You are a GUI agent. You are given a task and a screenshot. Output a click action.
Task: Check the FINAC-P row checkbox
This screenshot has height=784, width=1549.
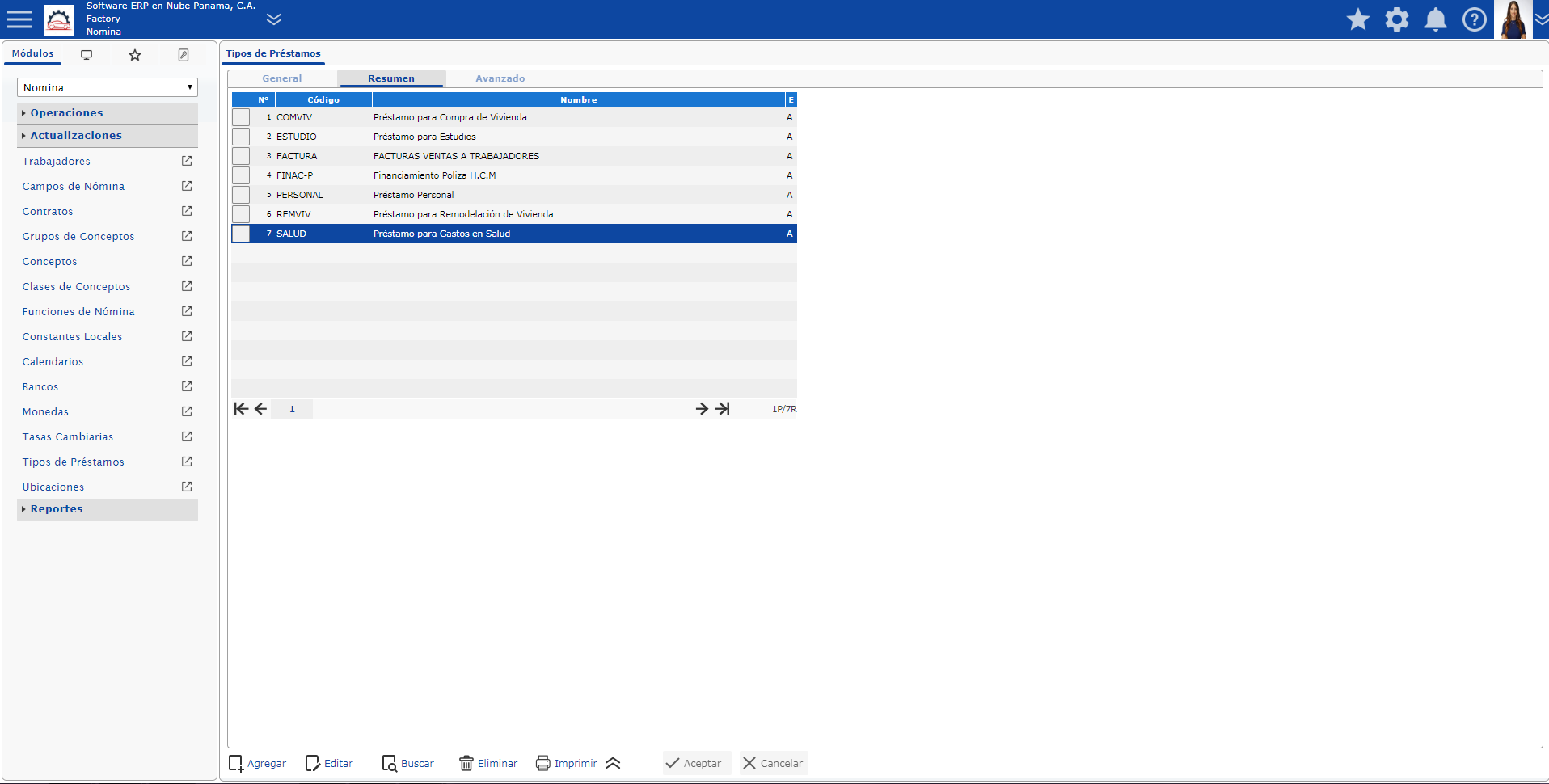[241, 175]
